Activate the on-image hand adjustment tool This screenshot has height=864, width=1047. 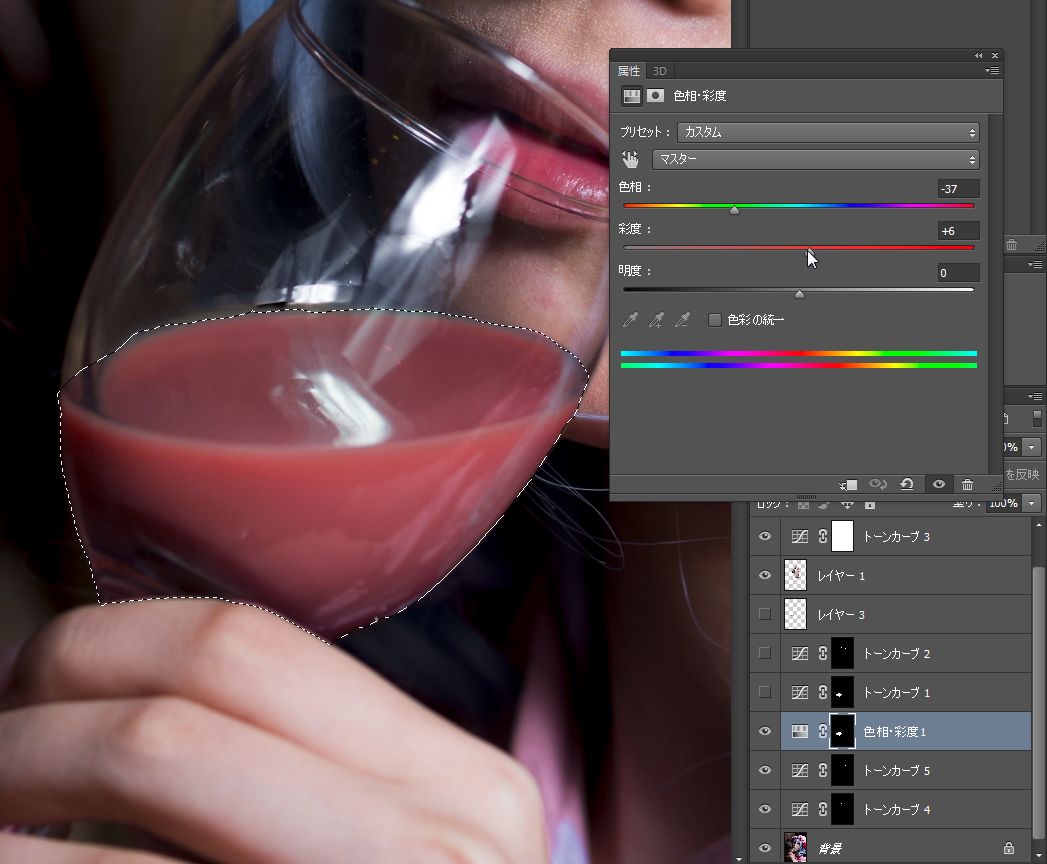630,159
